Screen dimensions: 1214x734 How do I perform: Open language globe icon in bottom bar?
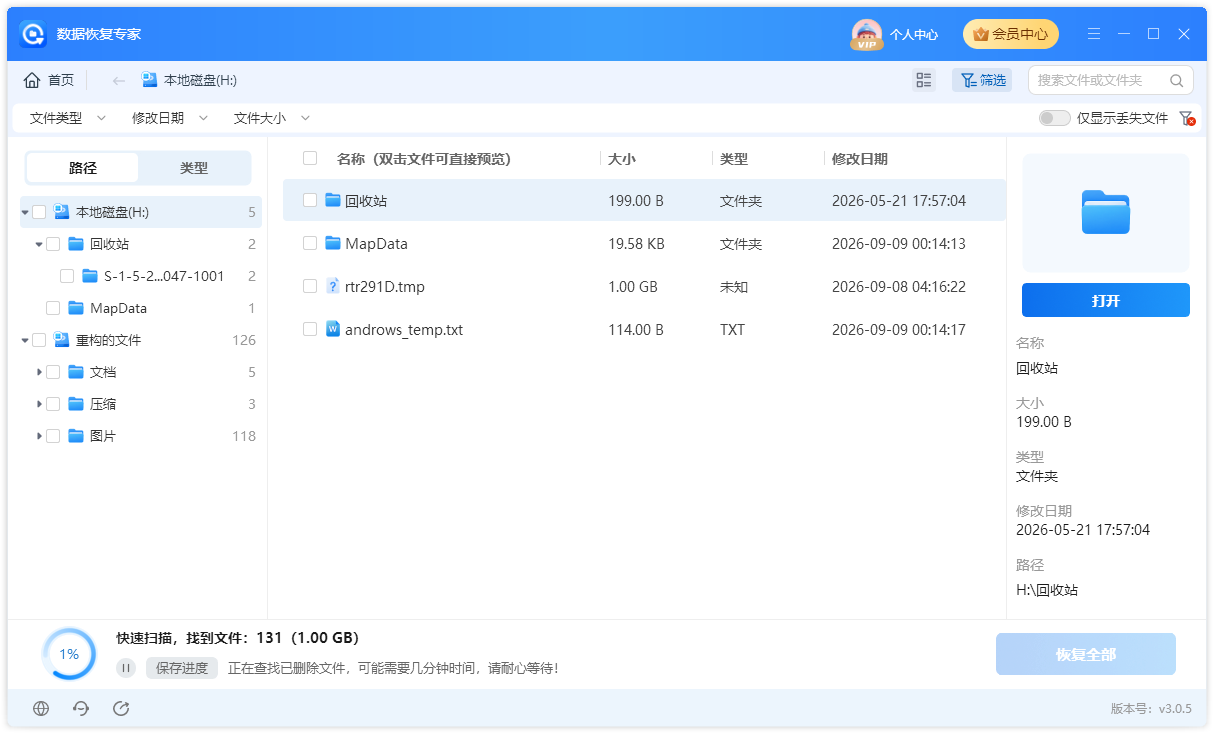41,708
